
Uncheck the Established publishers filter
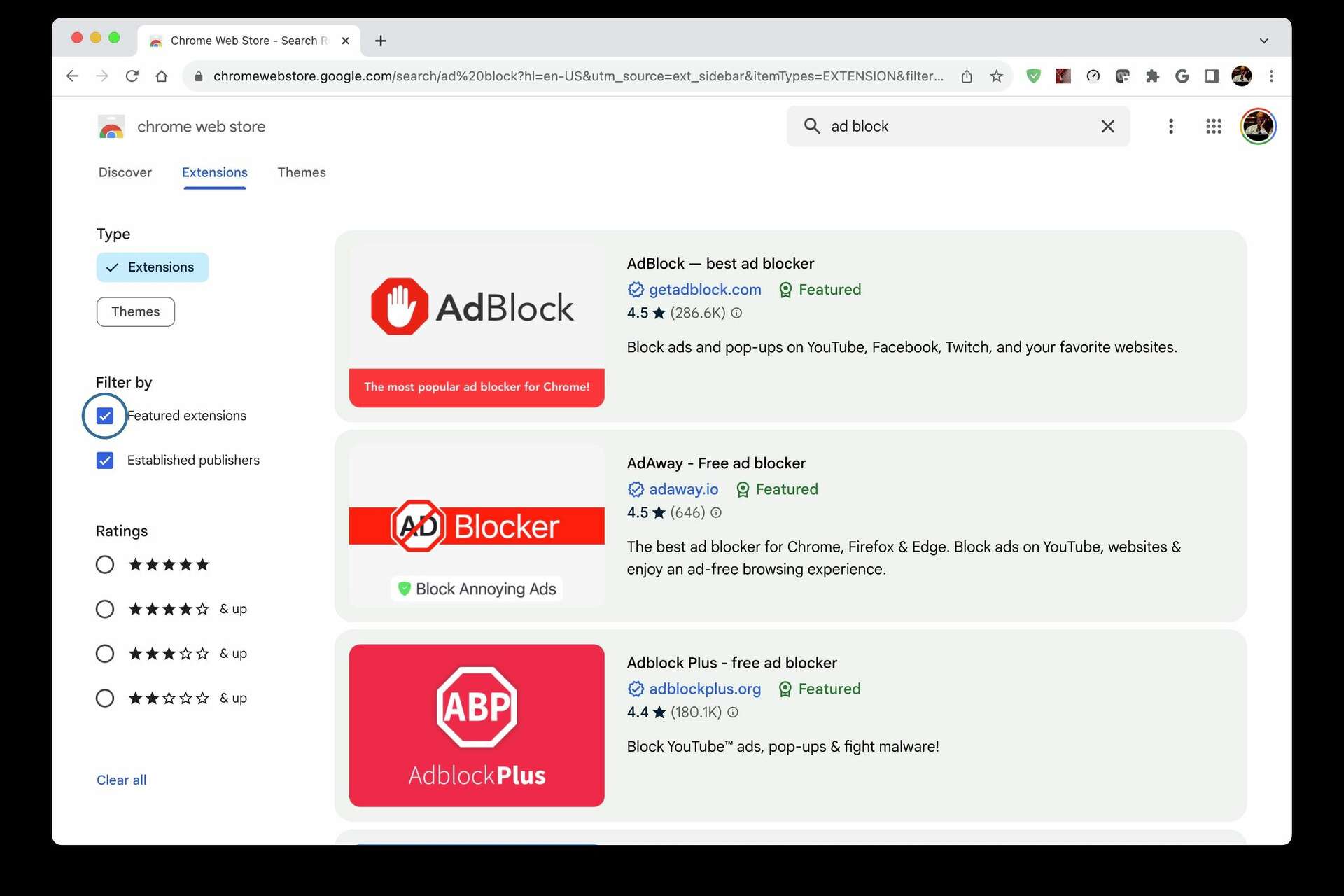tap(105, 461)
